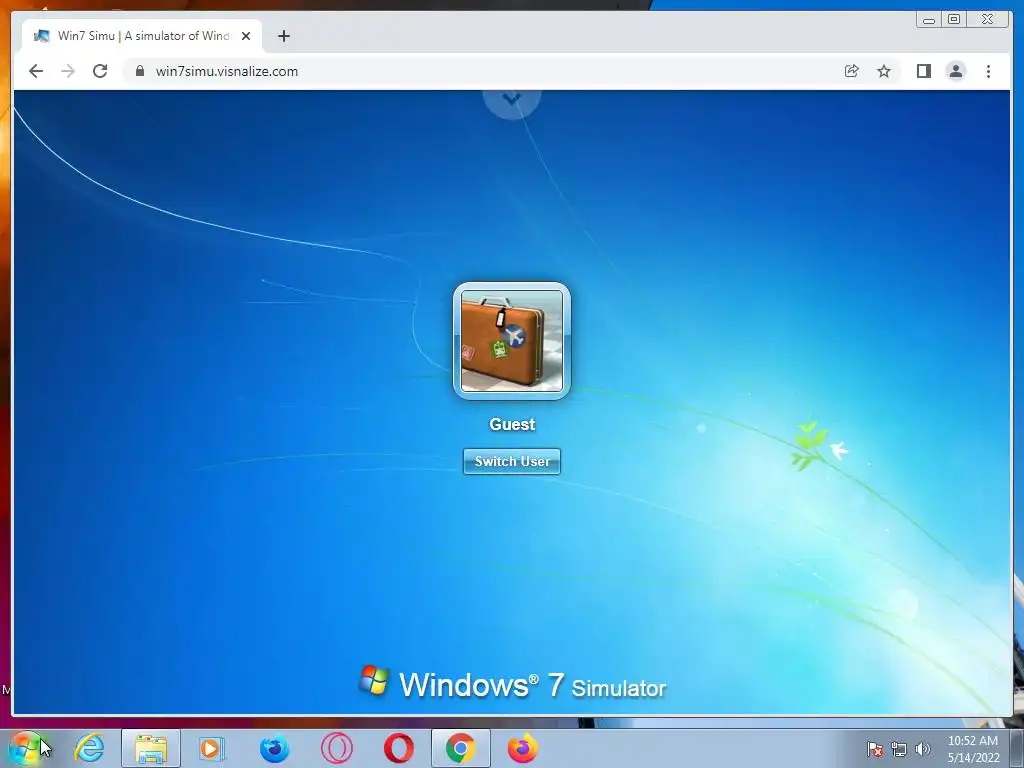
Task: Close the Chrome window
Action: coord(988,20)
